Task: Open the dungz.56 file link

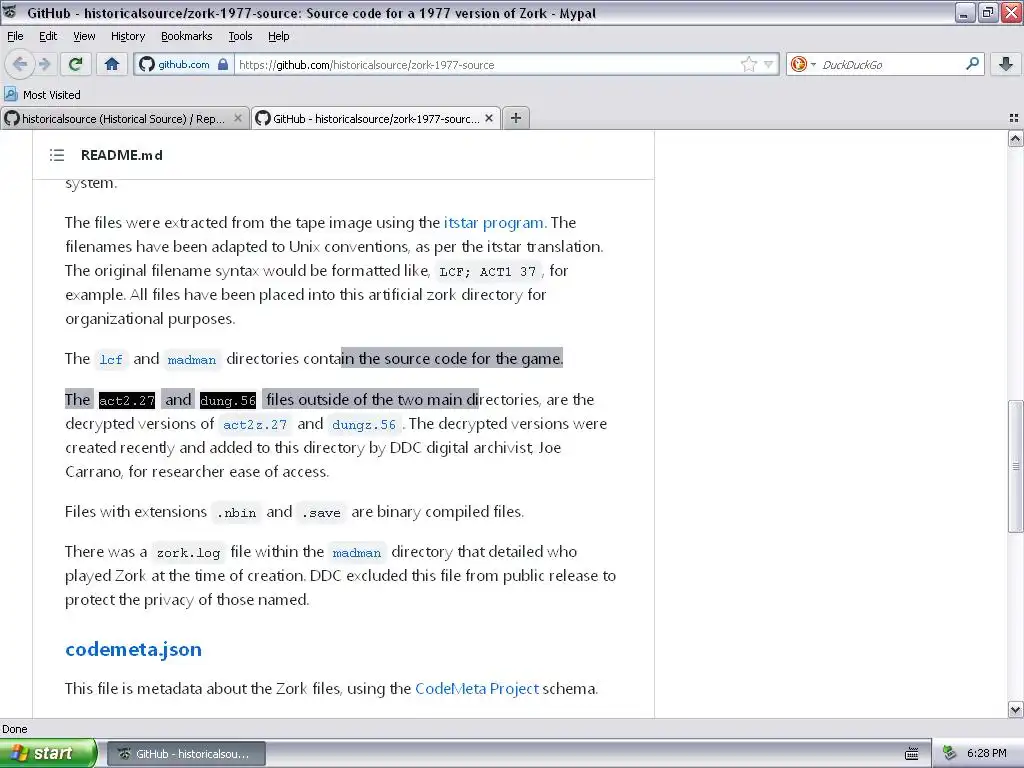Action: pyautogui.click(x=364, y=424)
